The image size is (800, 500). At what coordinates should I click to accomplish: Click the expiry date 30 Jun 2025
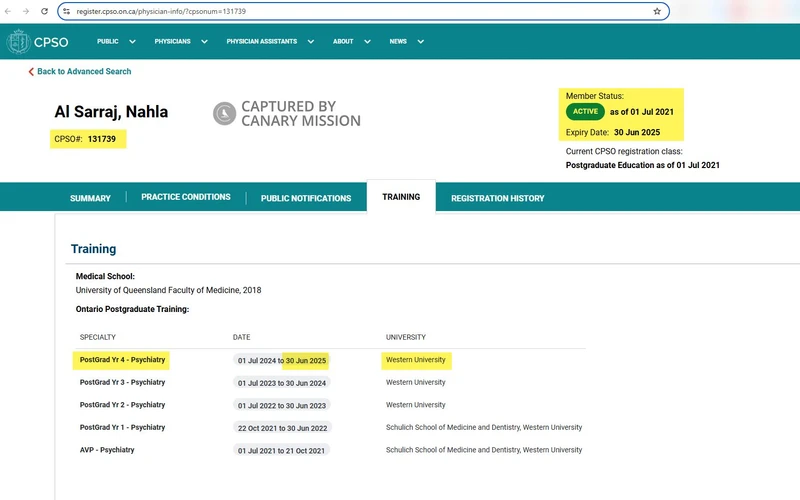tap(637, 132)
